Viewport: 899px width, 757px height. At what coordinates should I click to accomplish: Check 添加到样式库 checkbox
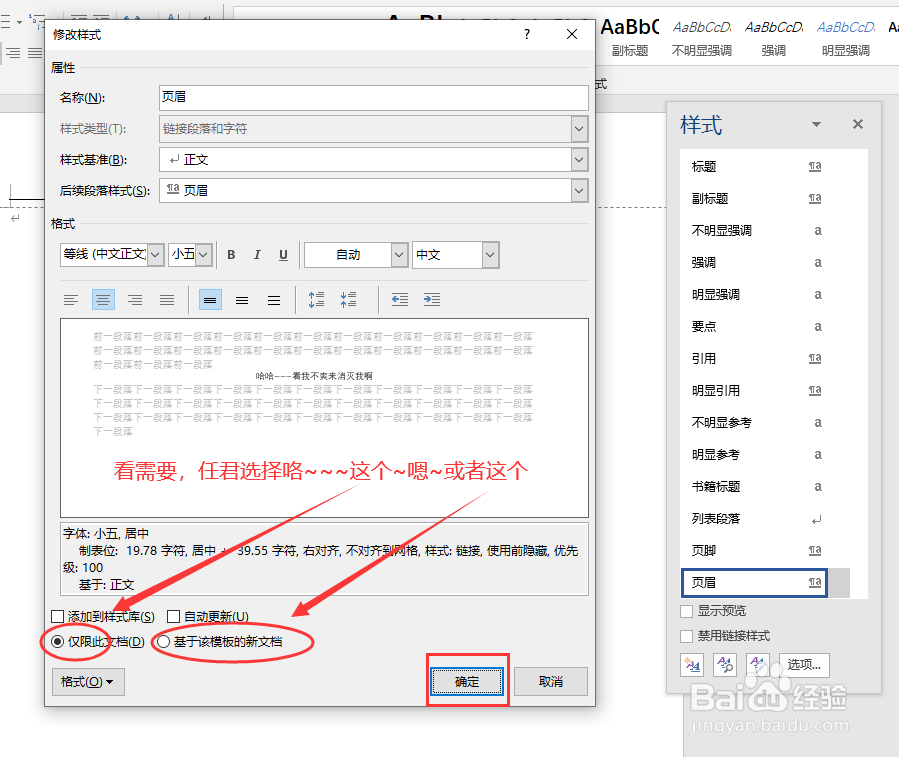(57, 616)
